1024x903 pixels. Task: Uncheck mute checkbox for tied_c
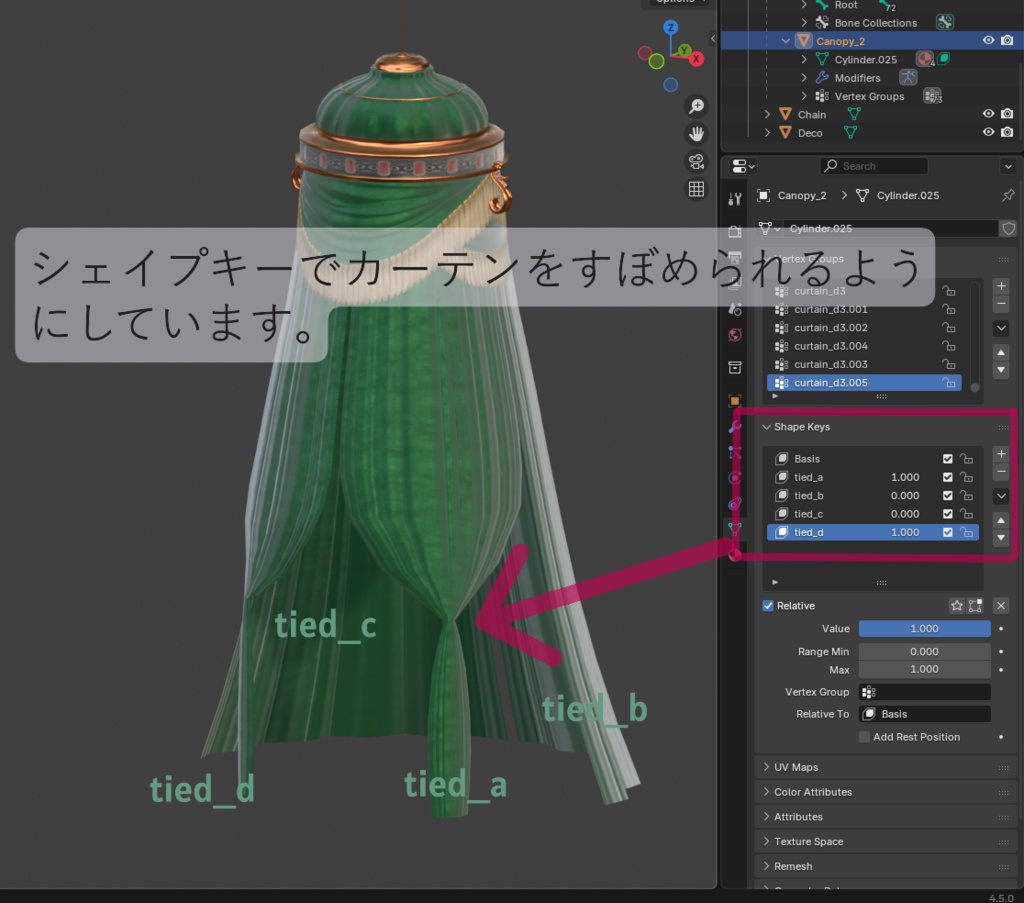(948, 514)
